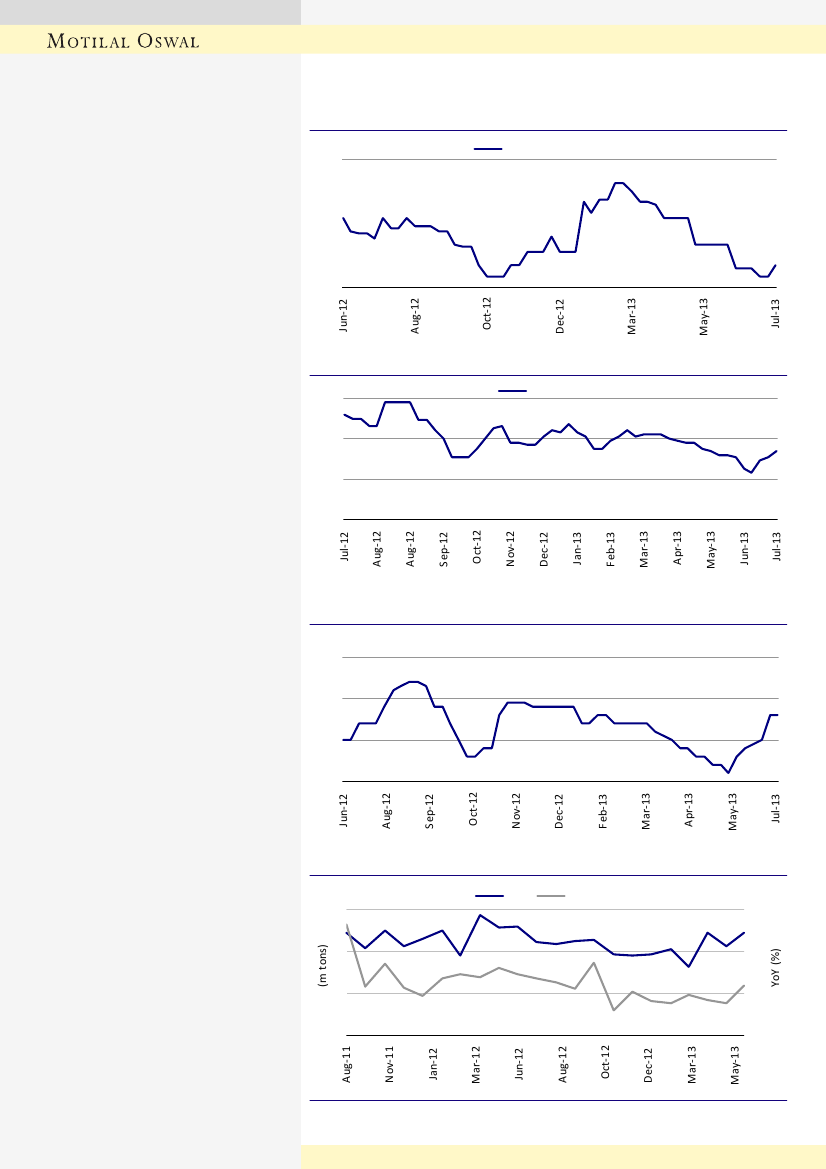The width and height of the screenshot is (826, 1169).
Task: Click the dark blue legend line in bottom chart
Action: pyautogui.click(x=489, y=895)
